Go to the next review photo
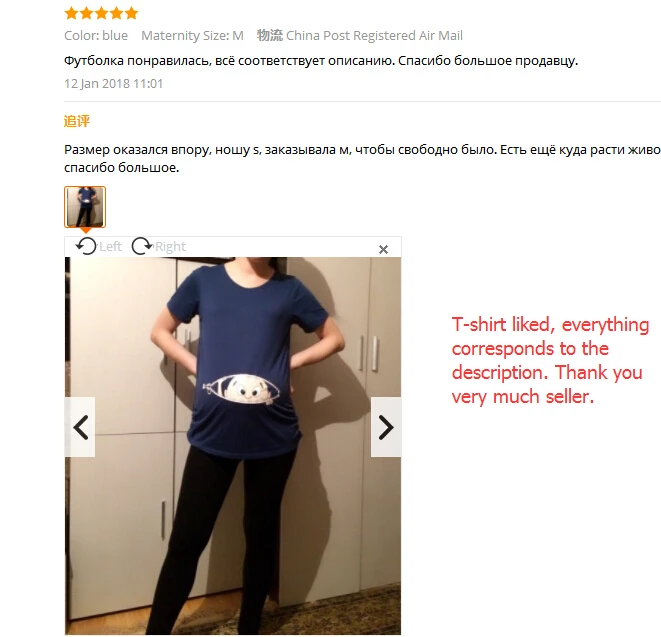The image size is (661, 637). pyautogui.click(x=386, y=427)
